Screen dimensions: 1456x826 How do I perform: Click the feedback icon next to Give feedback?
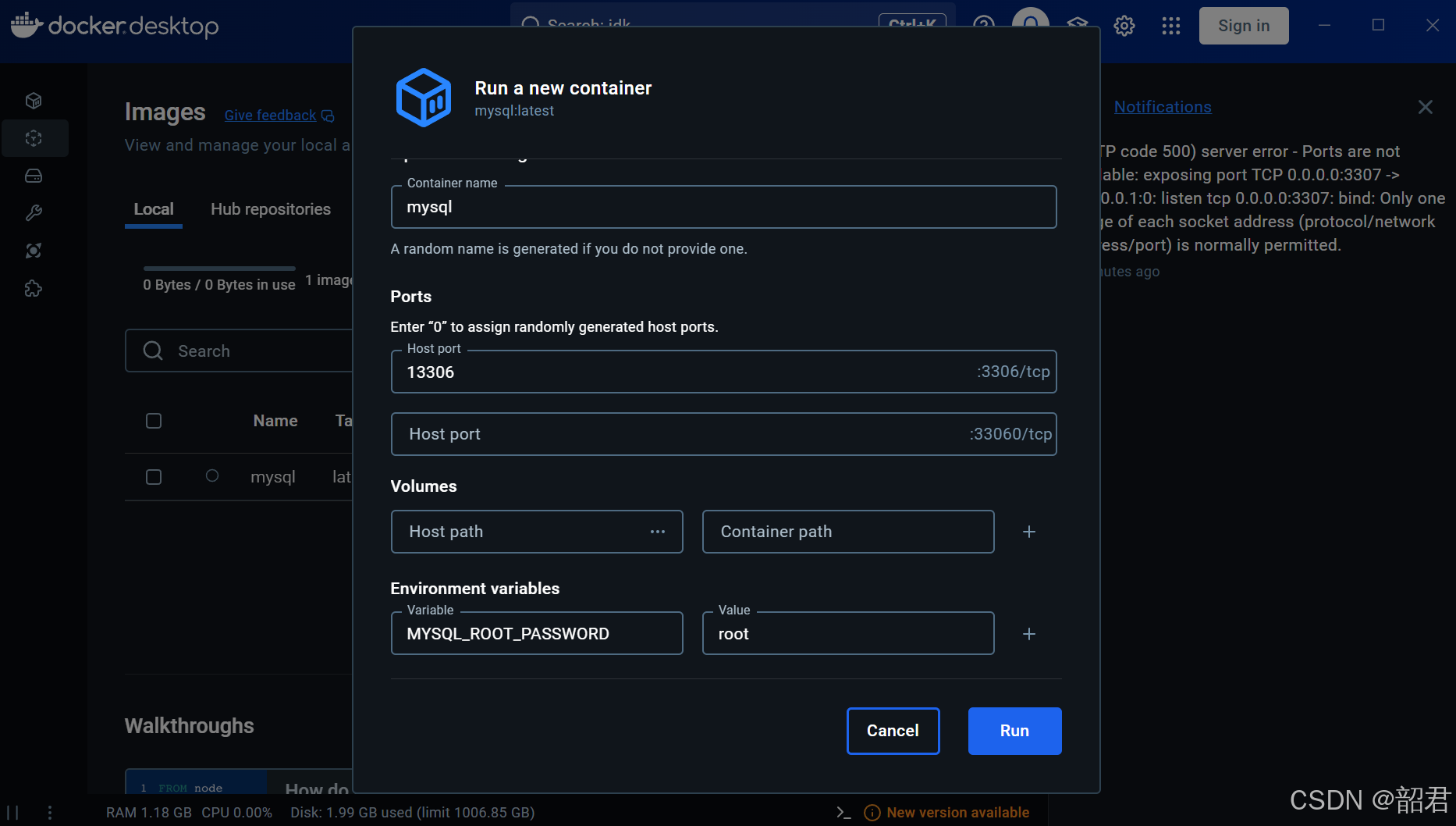pos(328,116)
